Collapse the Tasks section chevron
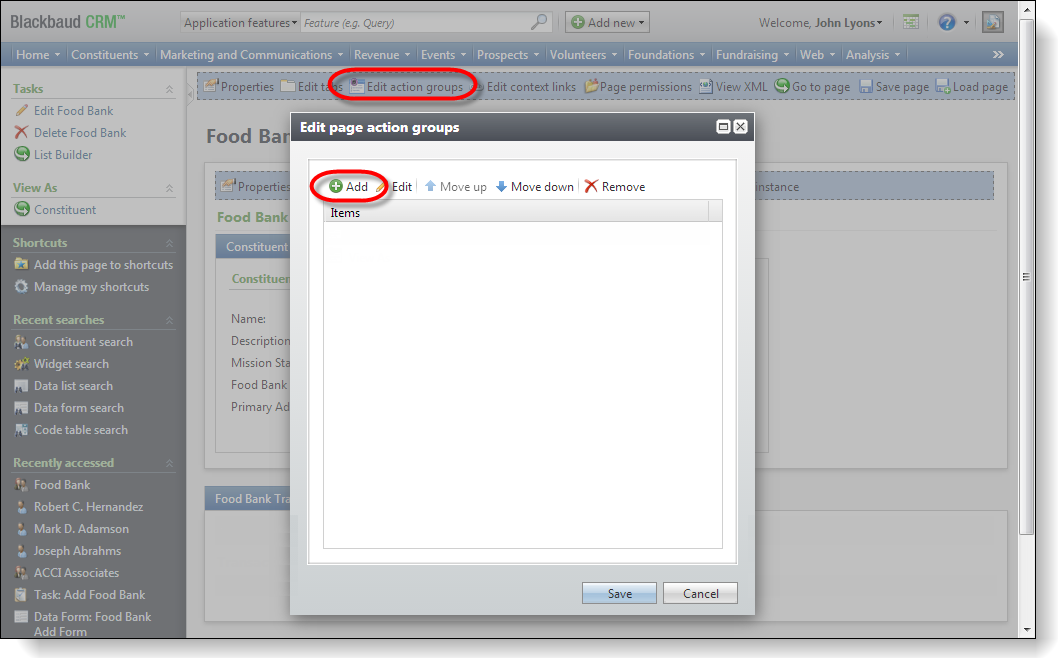The width and height of the screenshot is (1058, 658). pyautogui.click(x=169, y=89)
